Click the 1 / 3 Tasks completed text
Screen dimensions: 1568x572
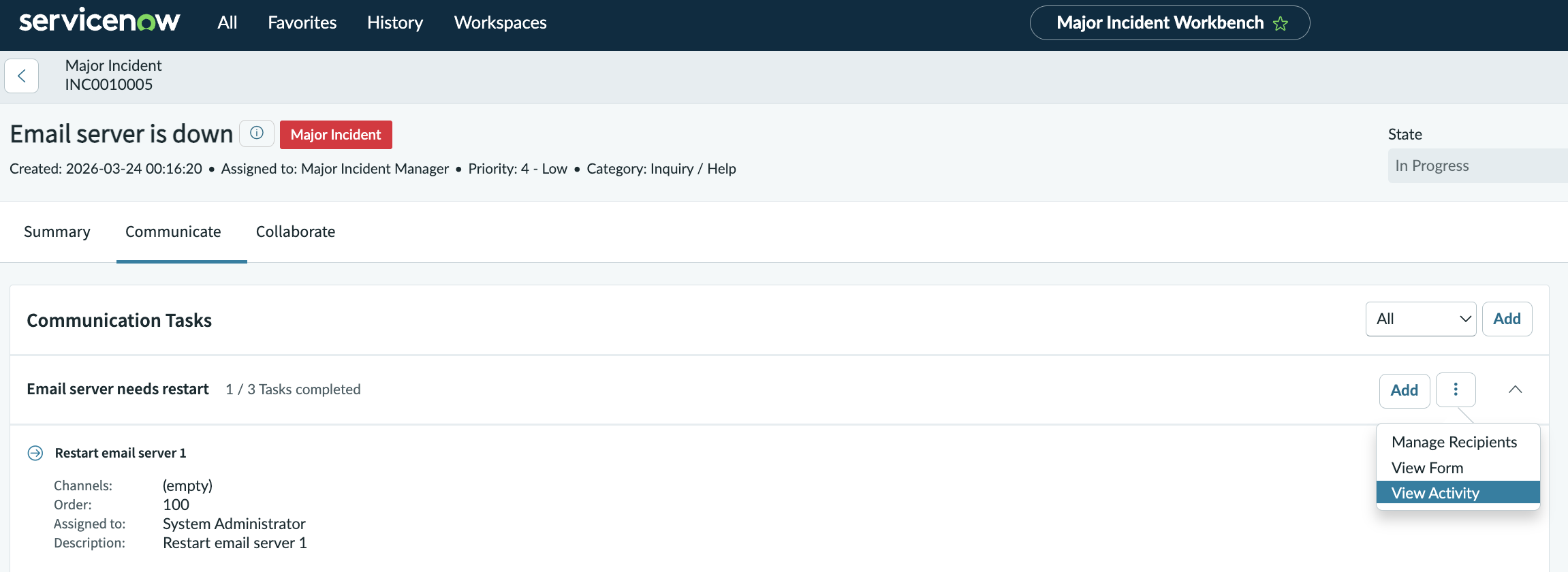293,390
